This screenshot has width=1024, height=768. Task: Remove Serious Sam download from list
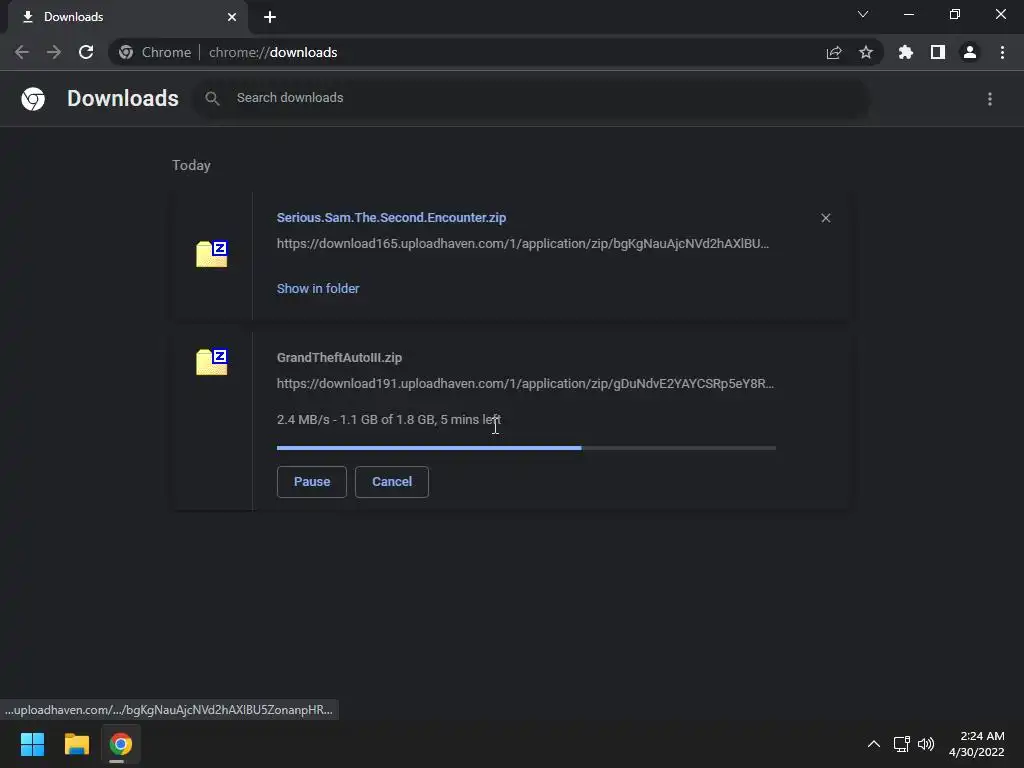click(825, 218)
